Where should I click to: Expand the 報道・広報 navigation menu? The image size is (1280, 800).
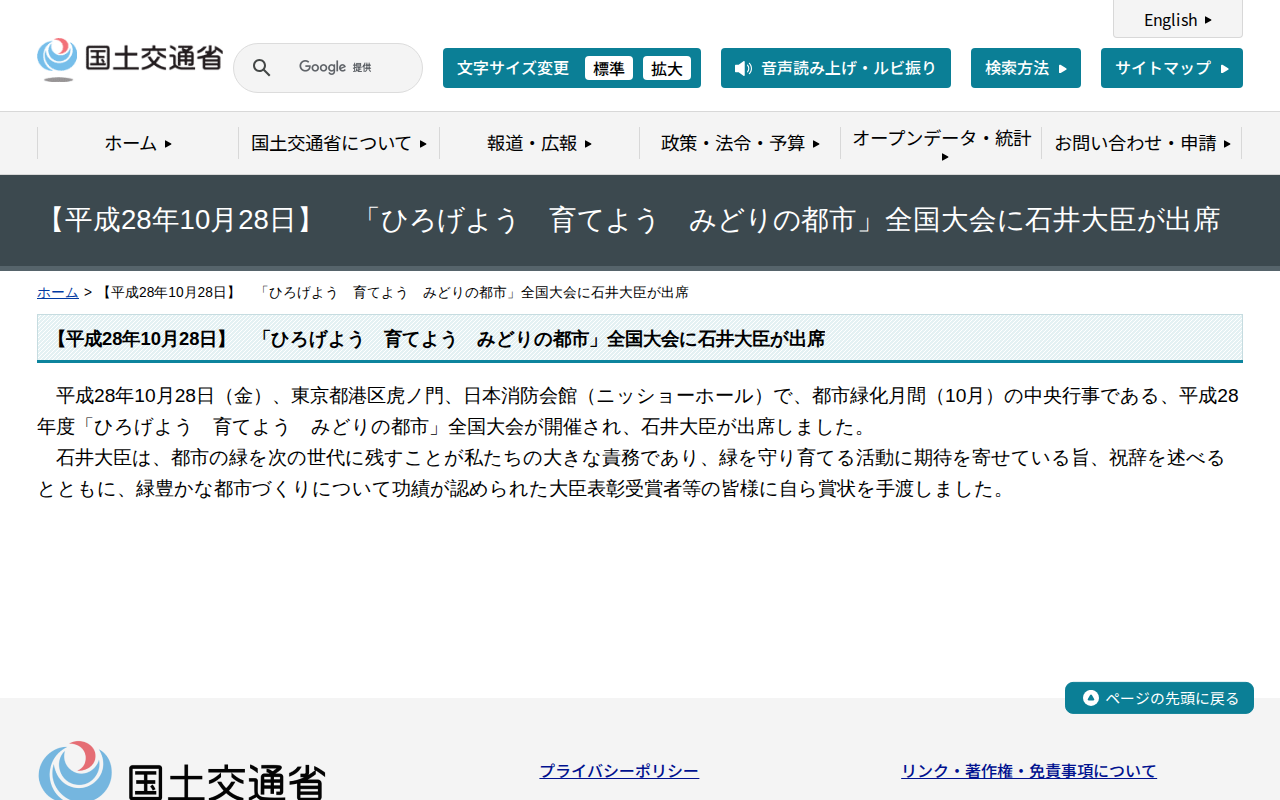point(539,143)
